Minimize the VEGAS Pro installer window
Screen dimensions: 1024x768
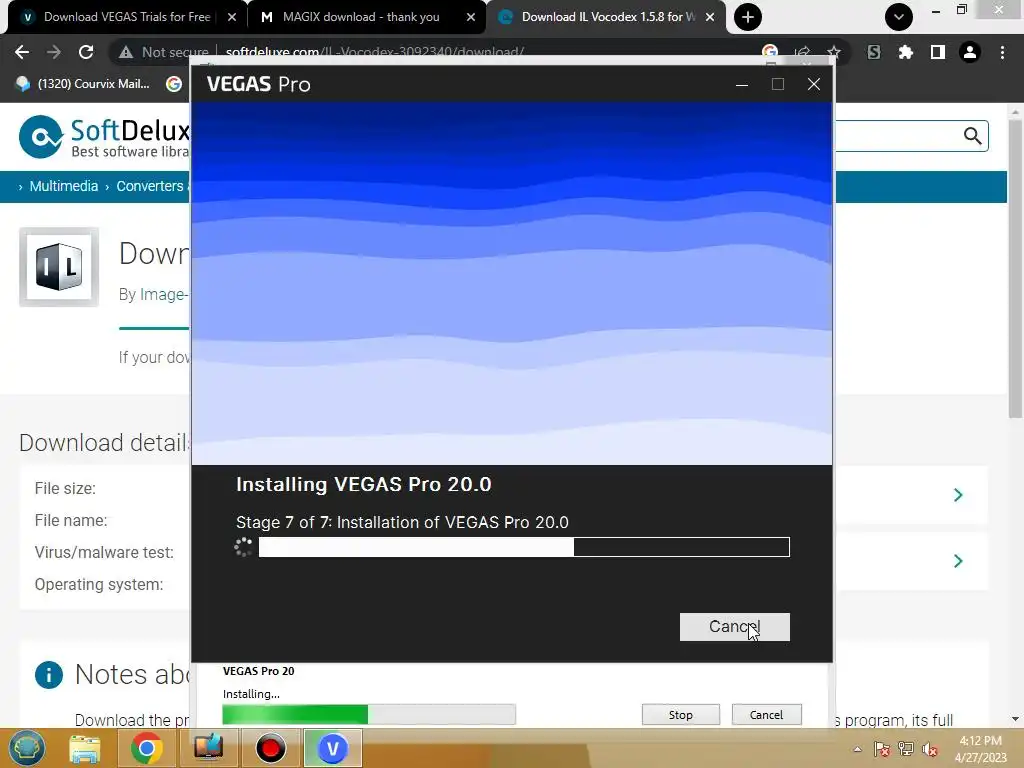(x=742, y=84)
